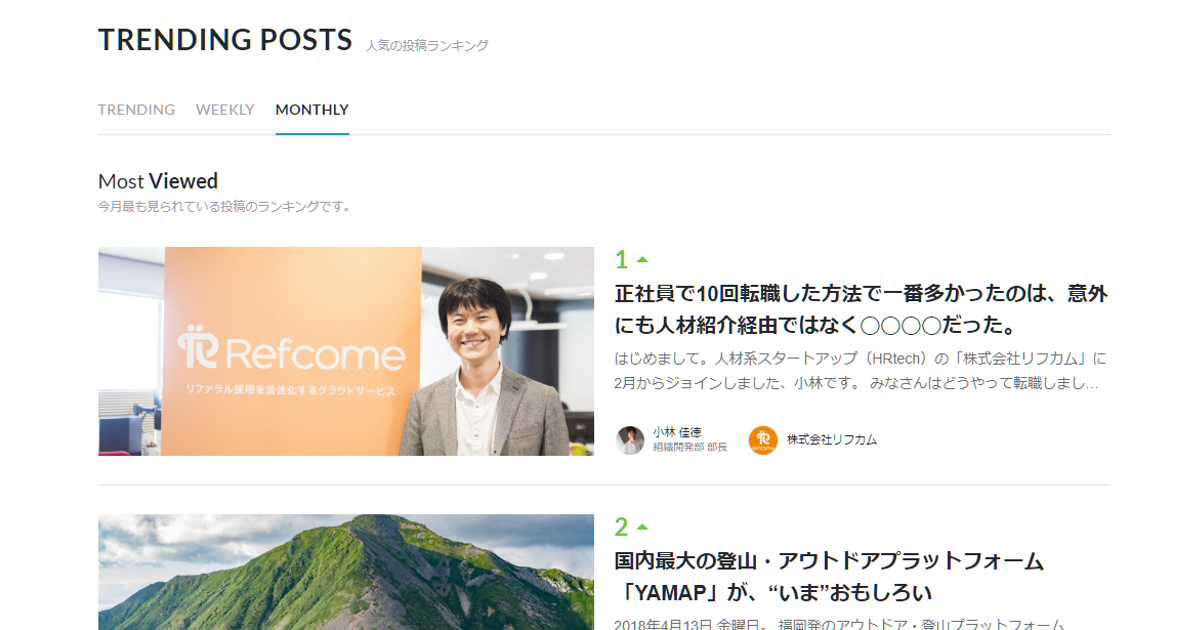Open the Refcome post thumbnail image
The height and width of the screenshot is (630, 1200).
pos(346,351)
